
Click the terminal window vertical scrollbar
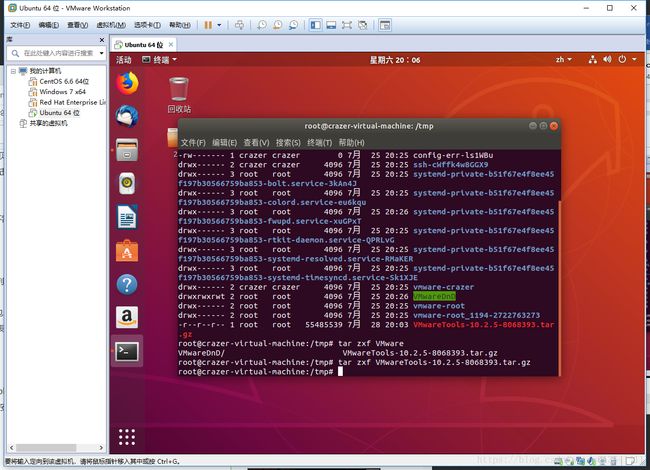[559, 287]
